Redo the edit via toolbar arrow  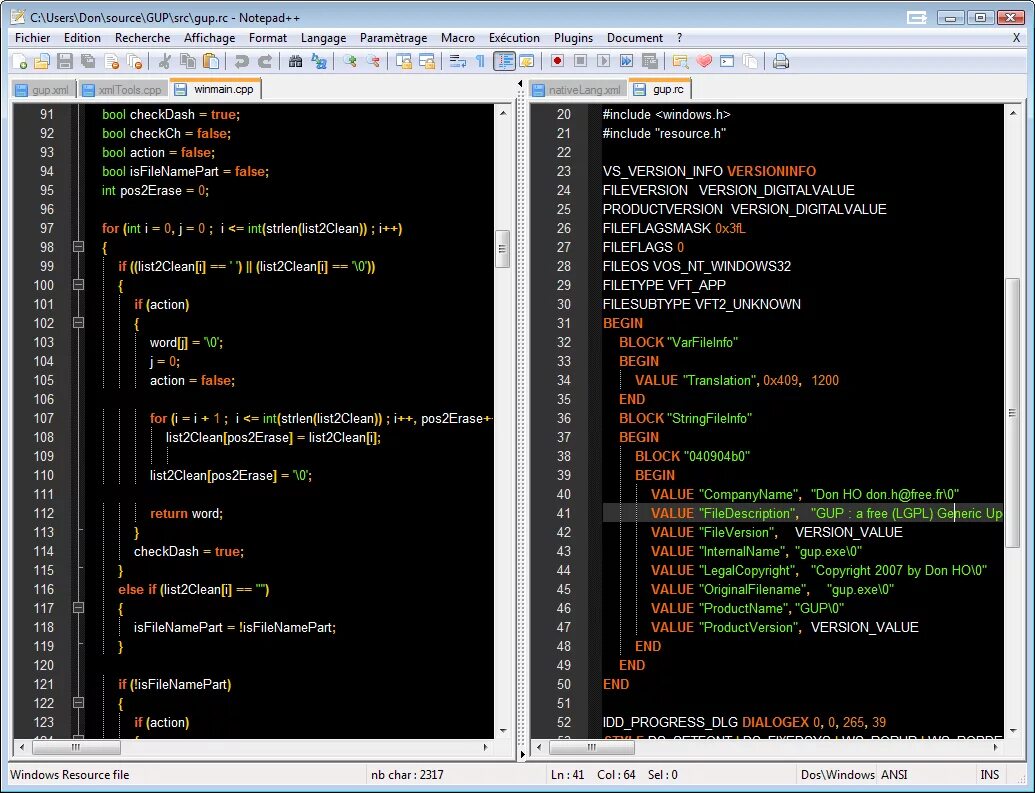(265, 61)
